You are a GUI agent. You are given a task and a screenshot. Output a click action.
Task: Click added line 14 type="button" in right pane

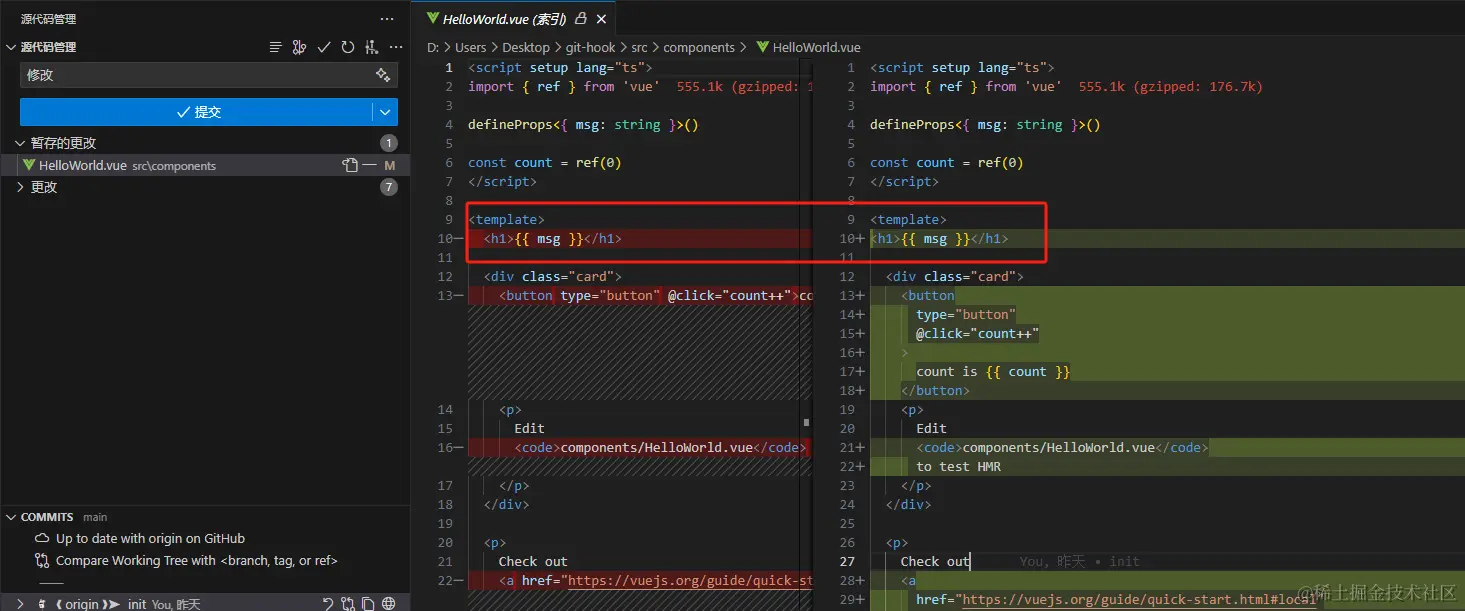966,314
